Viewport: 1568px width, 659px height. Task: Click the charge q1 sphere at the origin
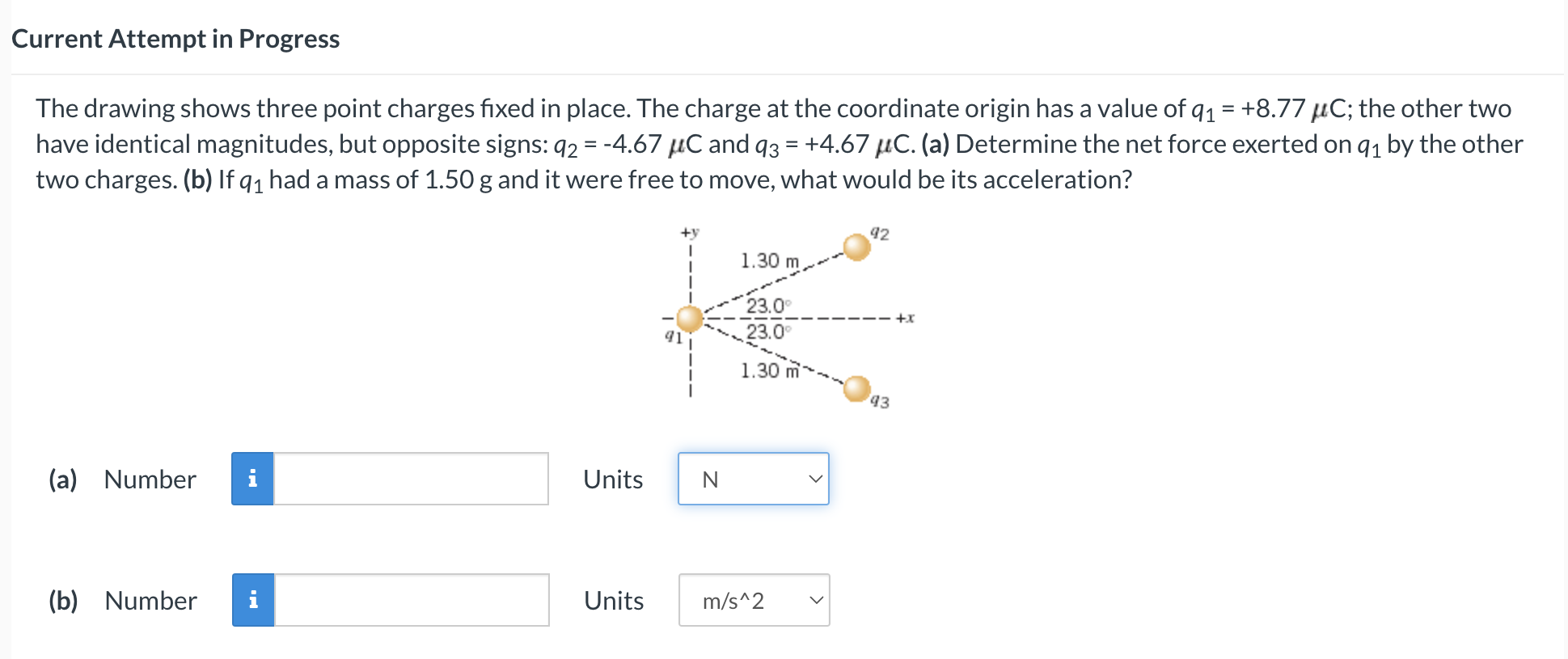tap(691, 319)
